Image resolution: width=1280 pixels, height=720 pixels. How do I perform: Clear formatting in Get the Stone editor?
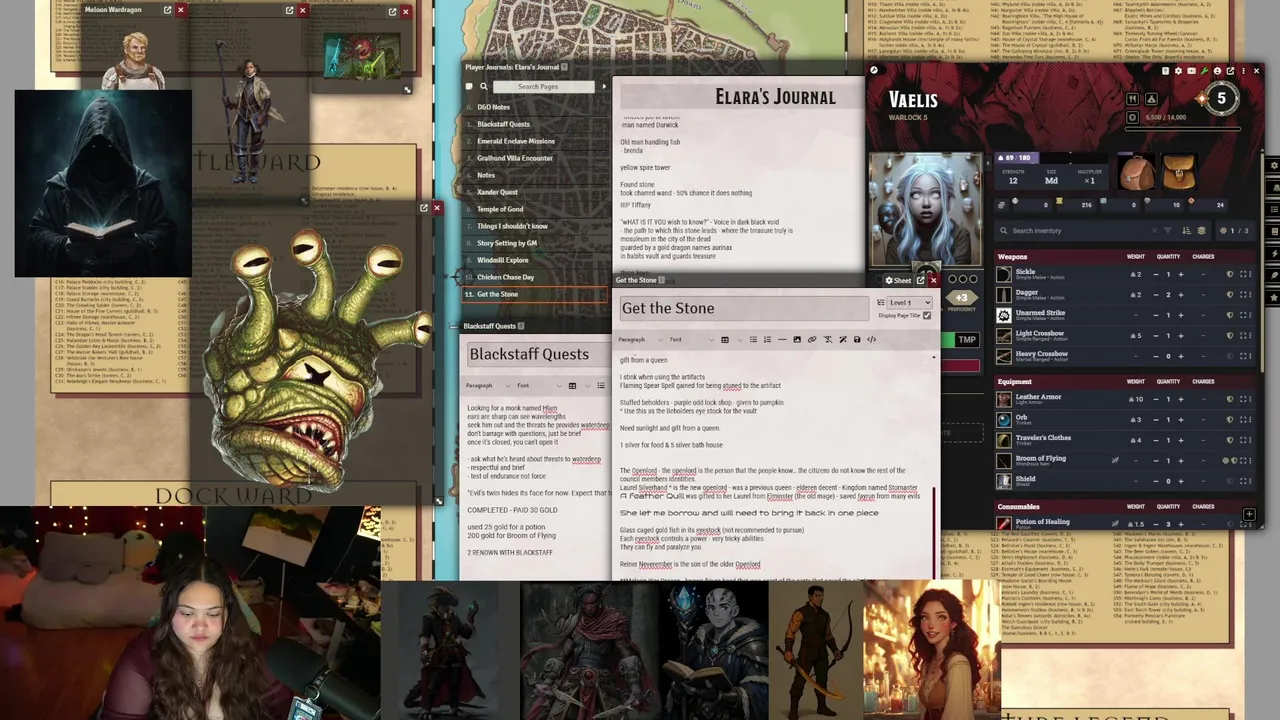(827, 339)
